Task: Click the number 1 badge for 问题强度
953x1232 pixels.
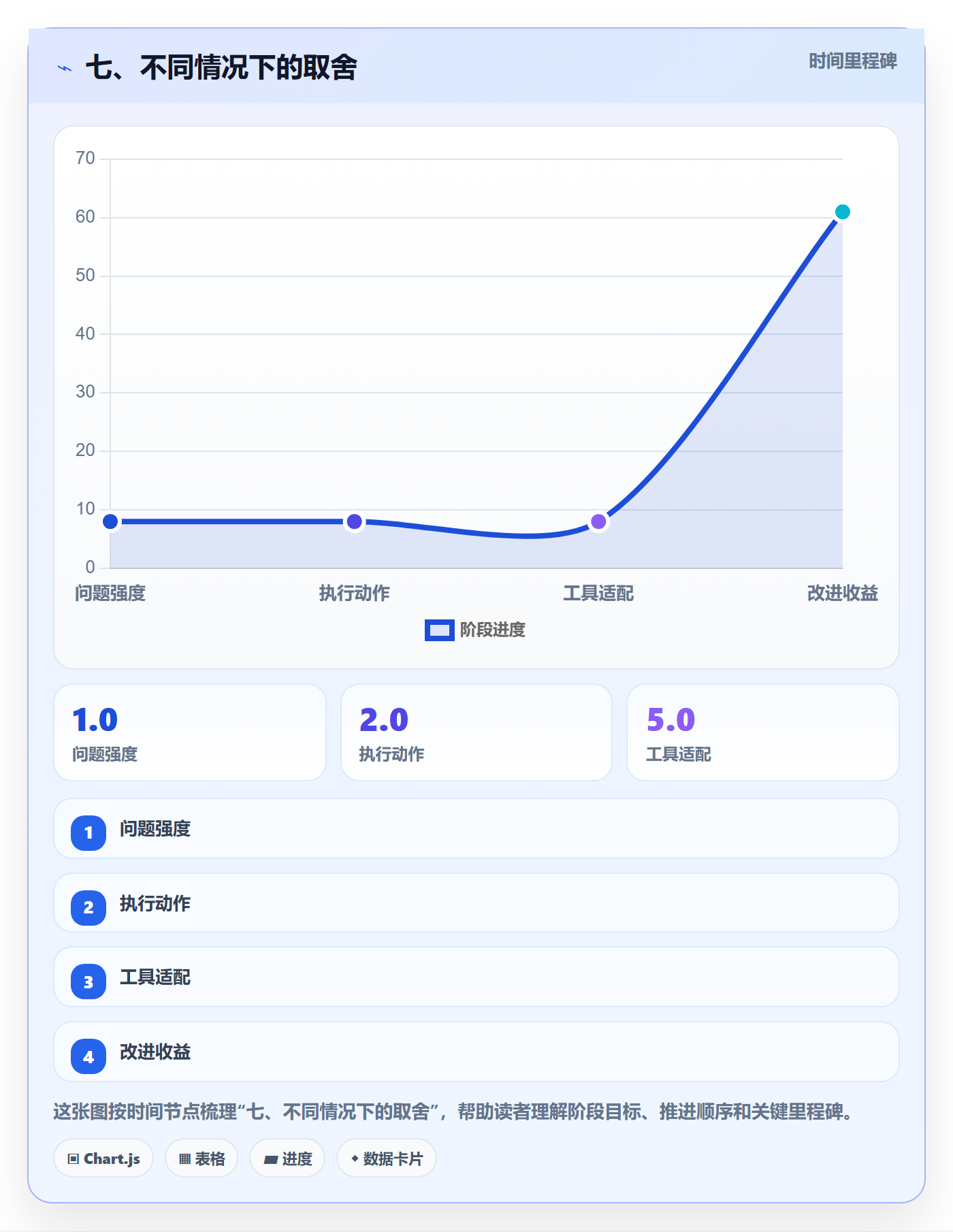Action: pos(88,832)
